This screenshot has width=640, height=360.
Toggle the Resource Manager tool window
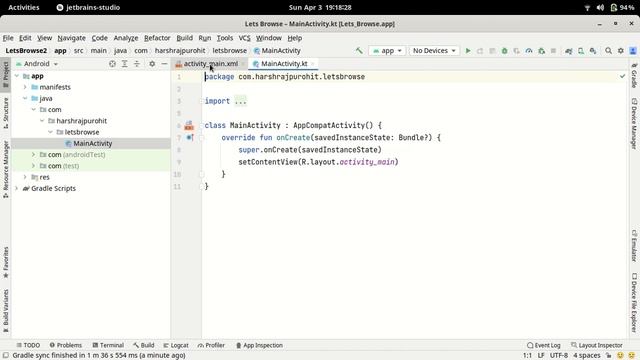click(6, 169)
